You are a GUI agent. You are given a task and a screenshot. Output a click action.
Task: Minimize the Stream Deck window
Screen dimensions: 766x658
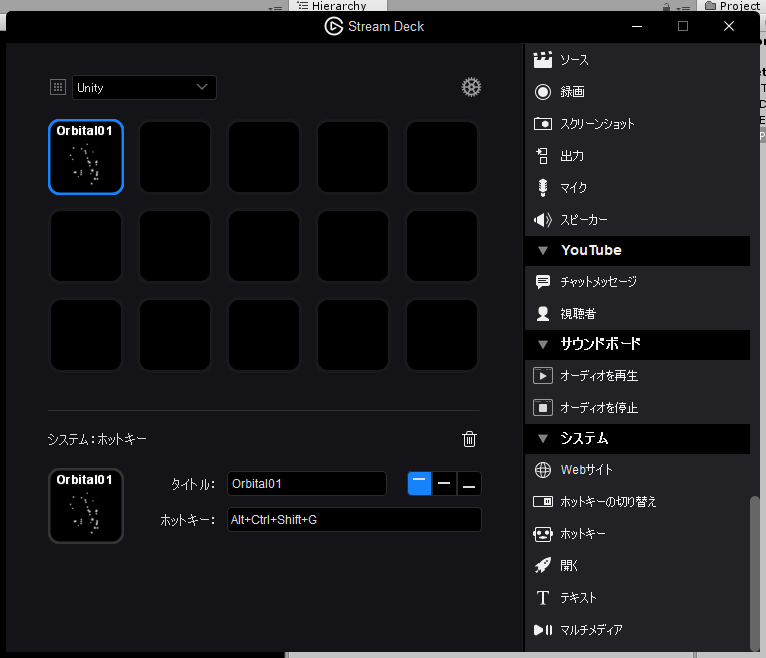pyautogui.click(x=637, y=26)
